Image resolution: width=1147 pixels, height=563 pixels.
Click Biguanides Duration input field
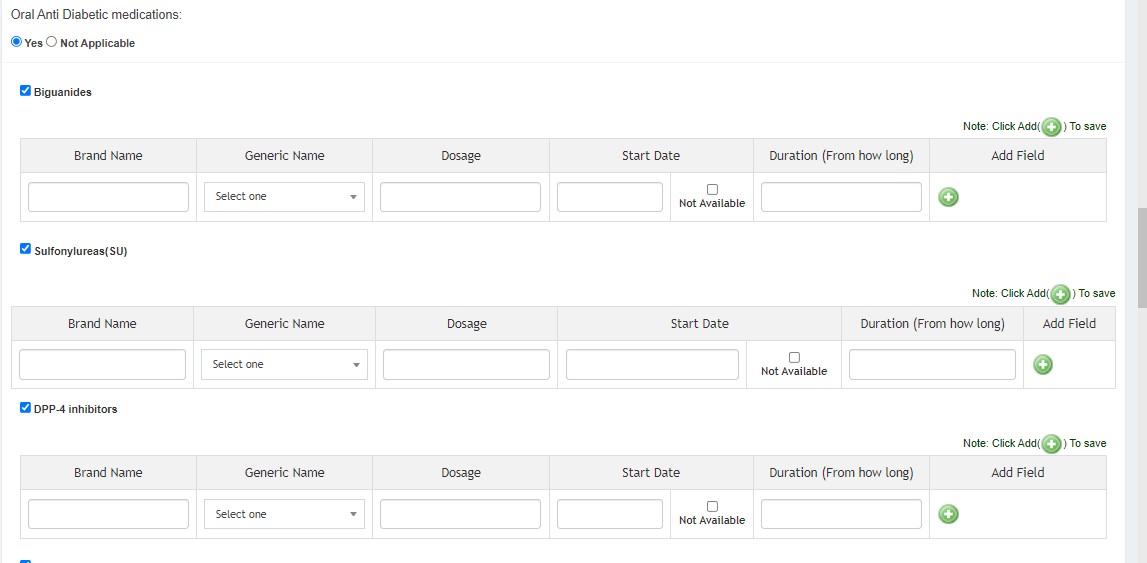(841, 197)
